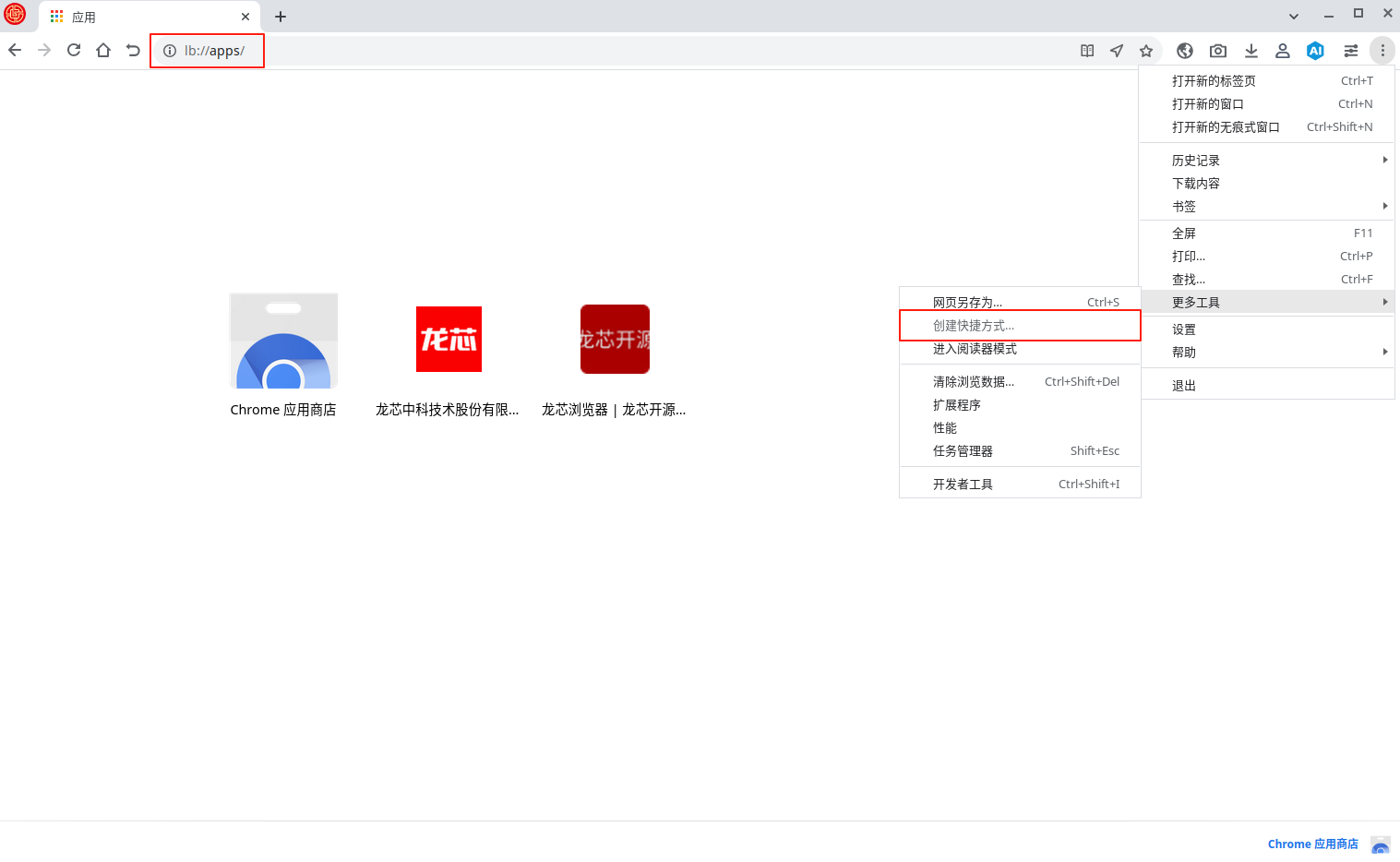Select 打开新的窗口 menu item
Image resolution: width=1400 pixels, height=862 pixels.
pyautogui.click(x=1268, y=104)
